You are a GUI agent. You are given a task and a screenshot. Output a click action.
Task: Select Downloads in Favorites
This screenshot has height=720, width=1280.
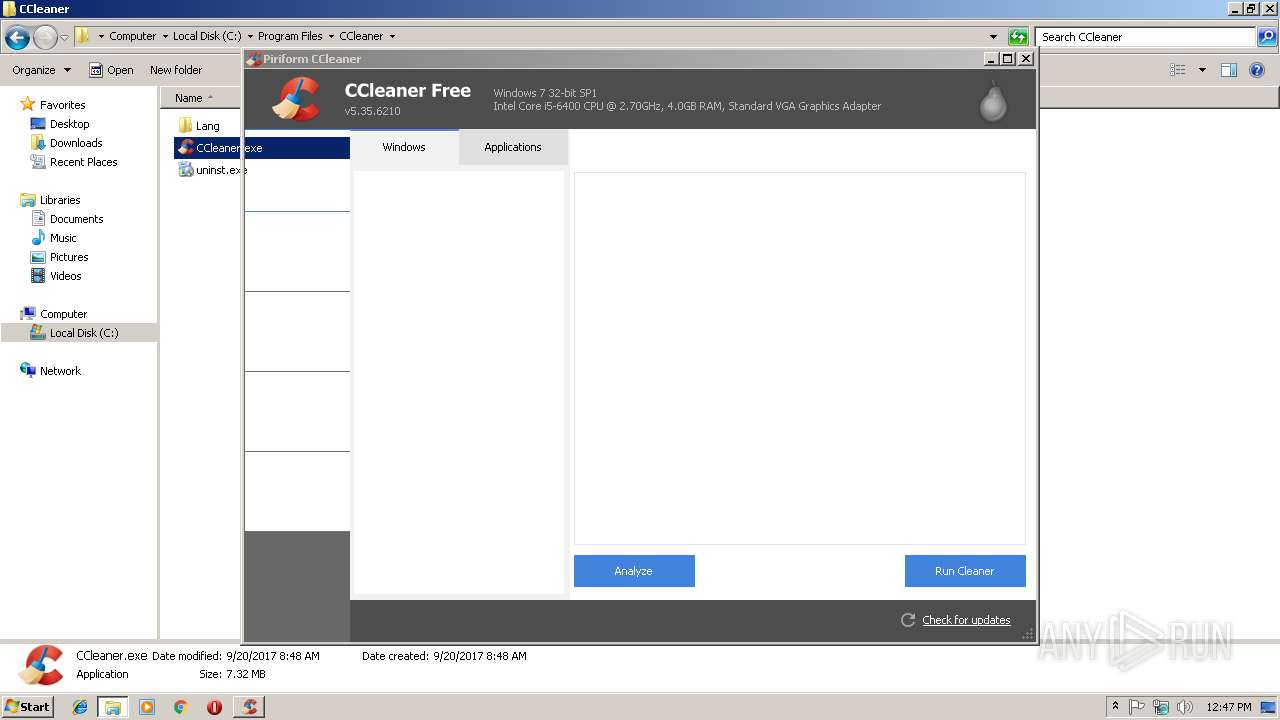76,143
